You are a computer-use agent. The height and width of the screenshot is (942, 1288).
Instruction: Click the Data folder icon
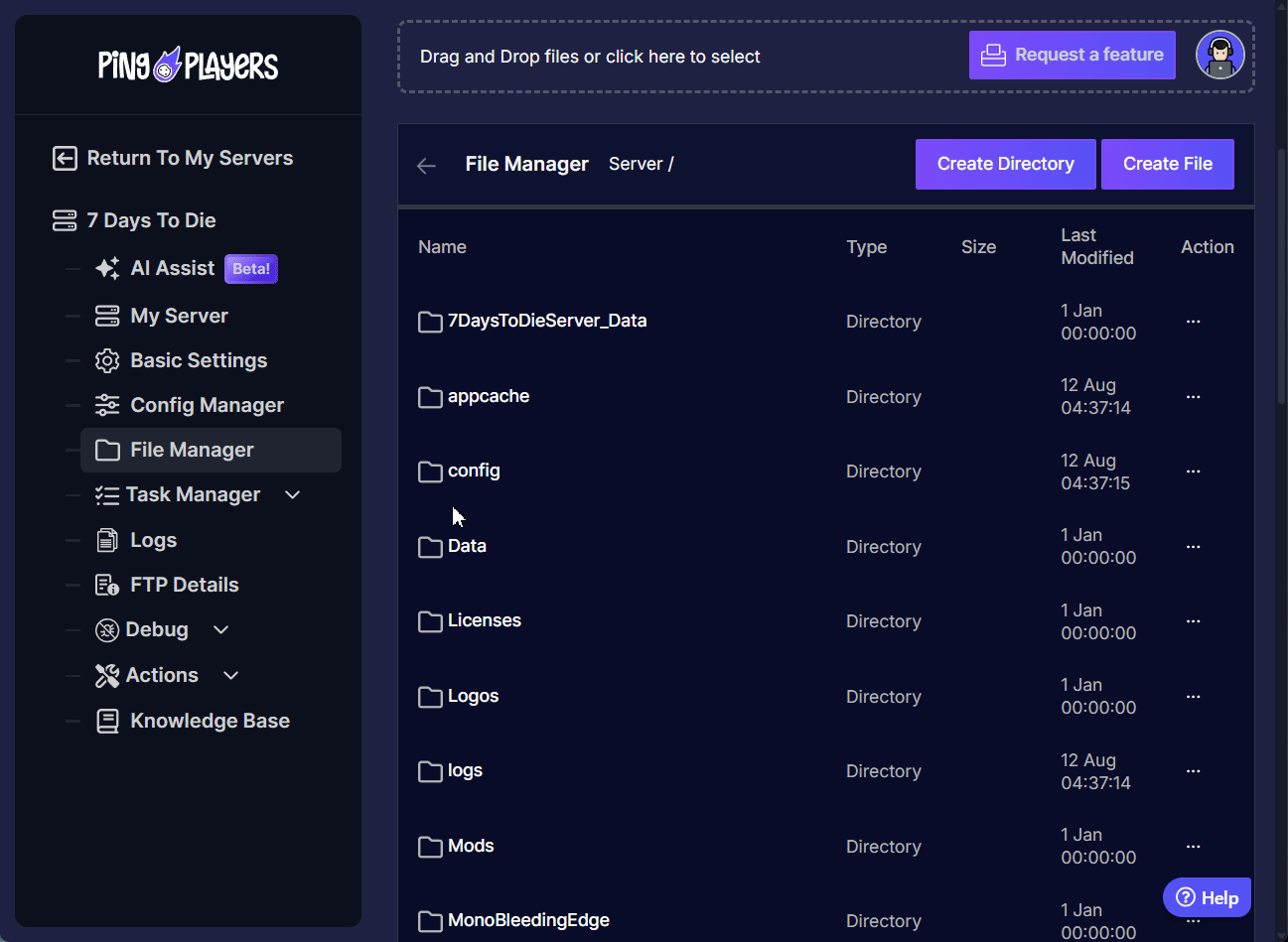430,547
